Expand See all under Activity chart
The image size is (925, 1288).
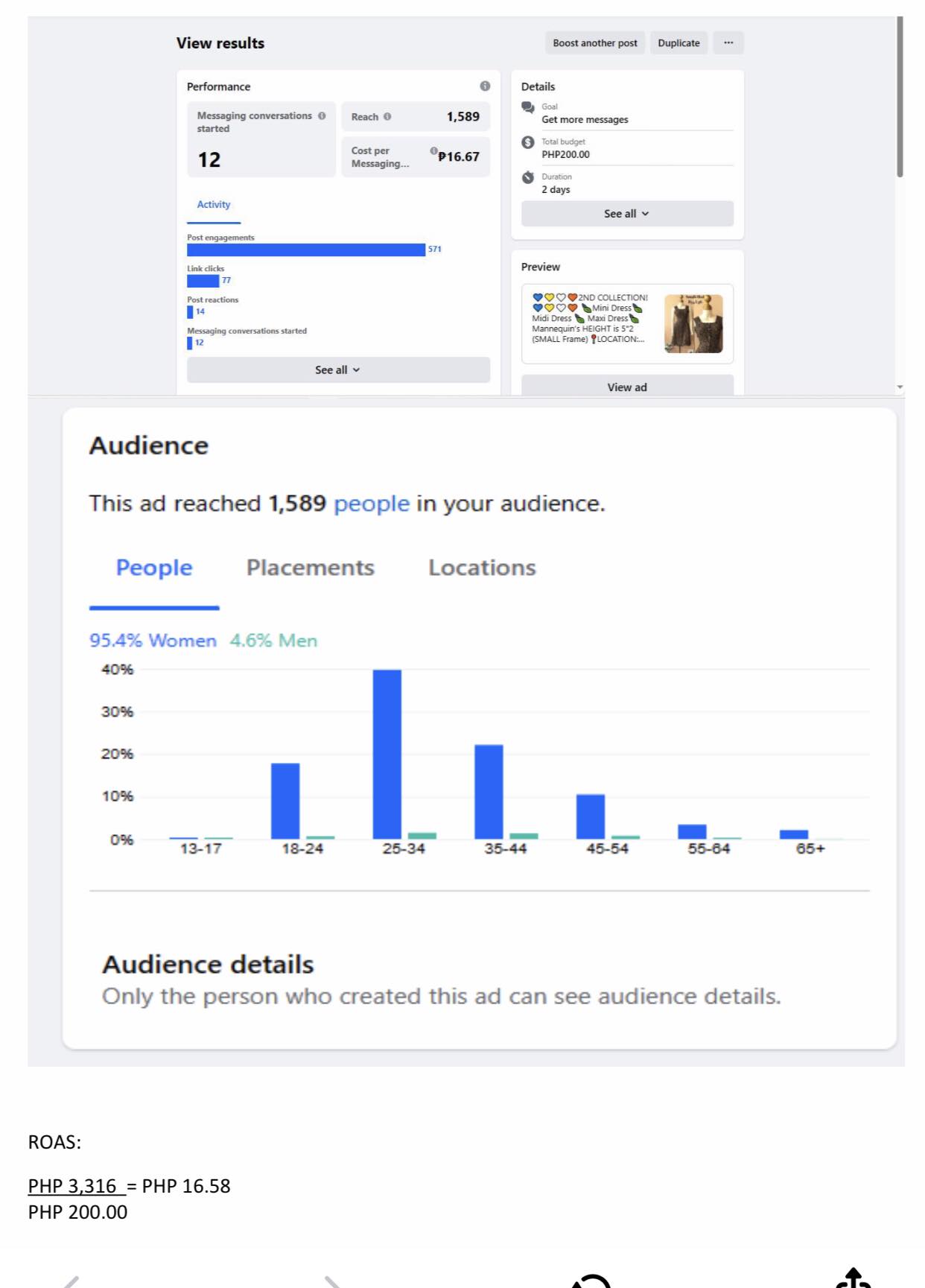click(338, 370)
